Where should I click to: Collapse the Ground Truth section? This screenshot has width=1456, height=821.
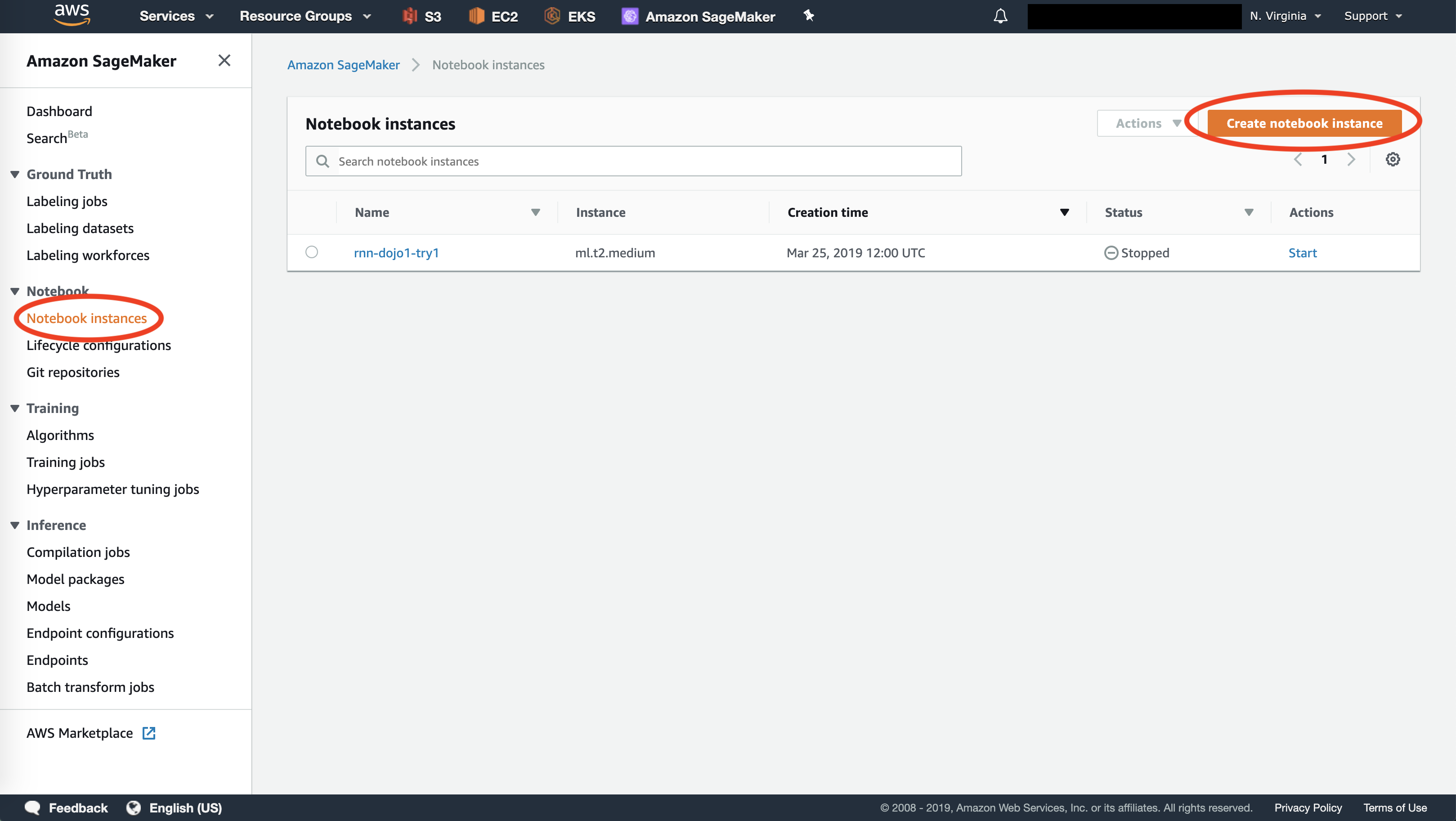(x=15, y=175)
